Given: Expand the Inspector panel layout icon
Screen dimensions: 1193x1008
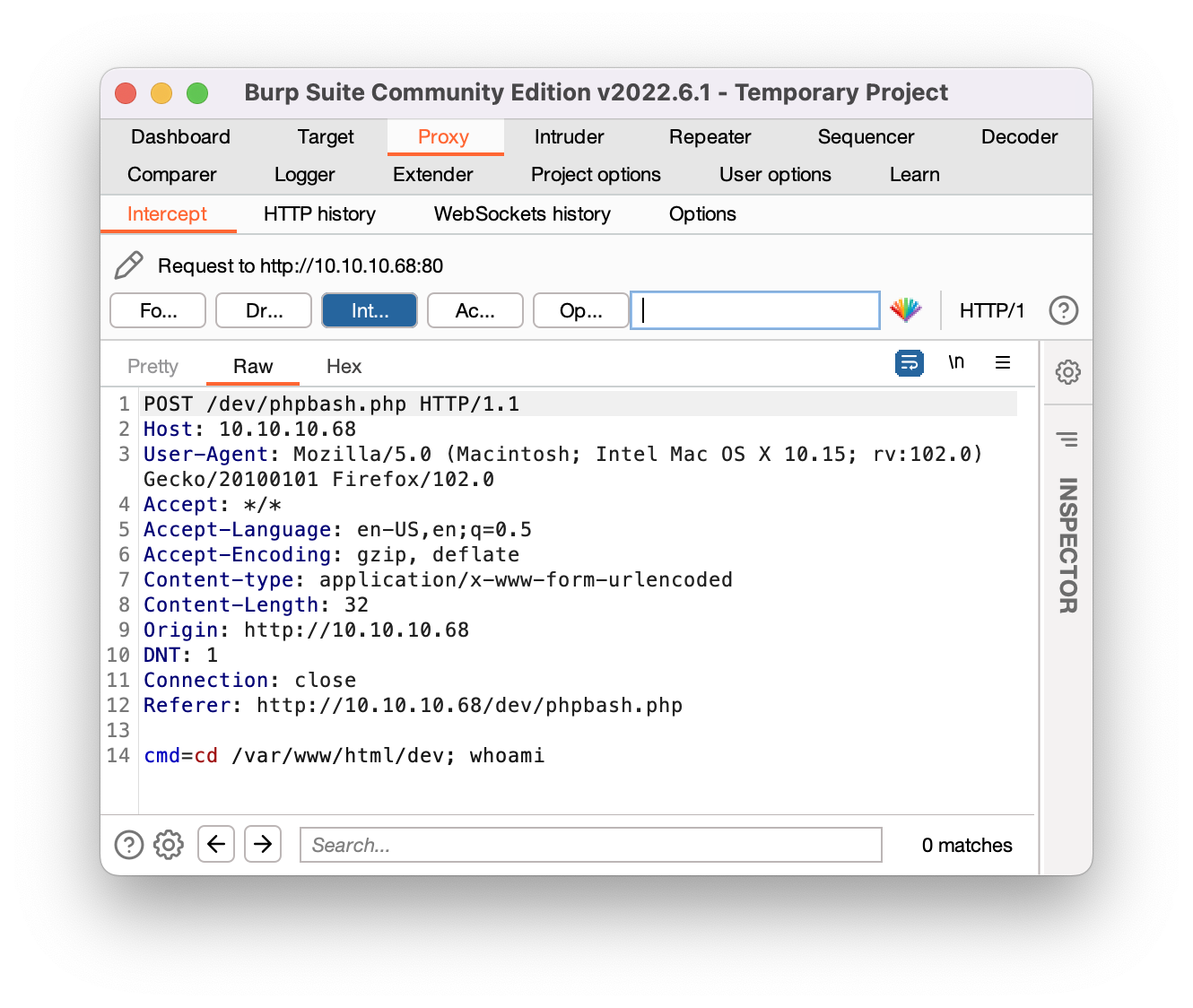Looking at the screenshot, I should pos(1067,439).
